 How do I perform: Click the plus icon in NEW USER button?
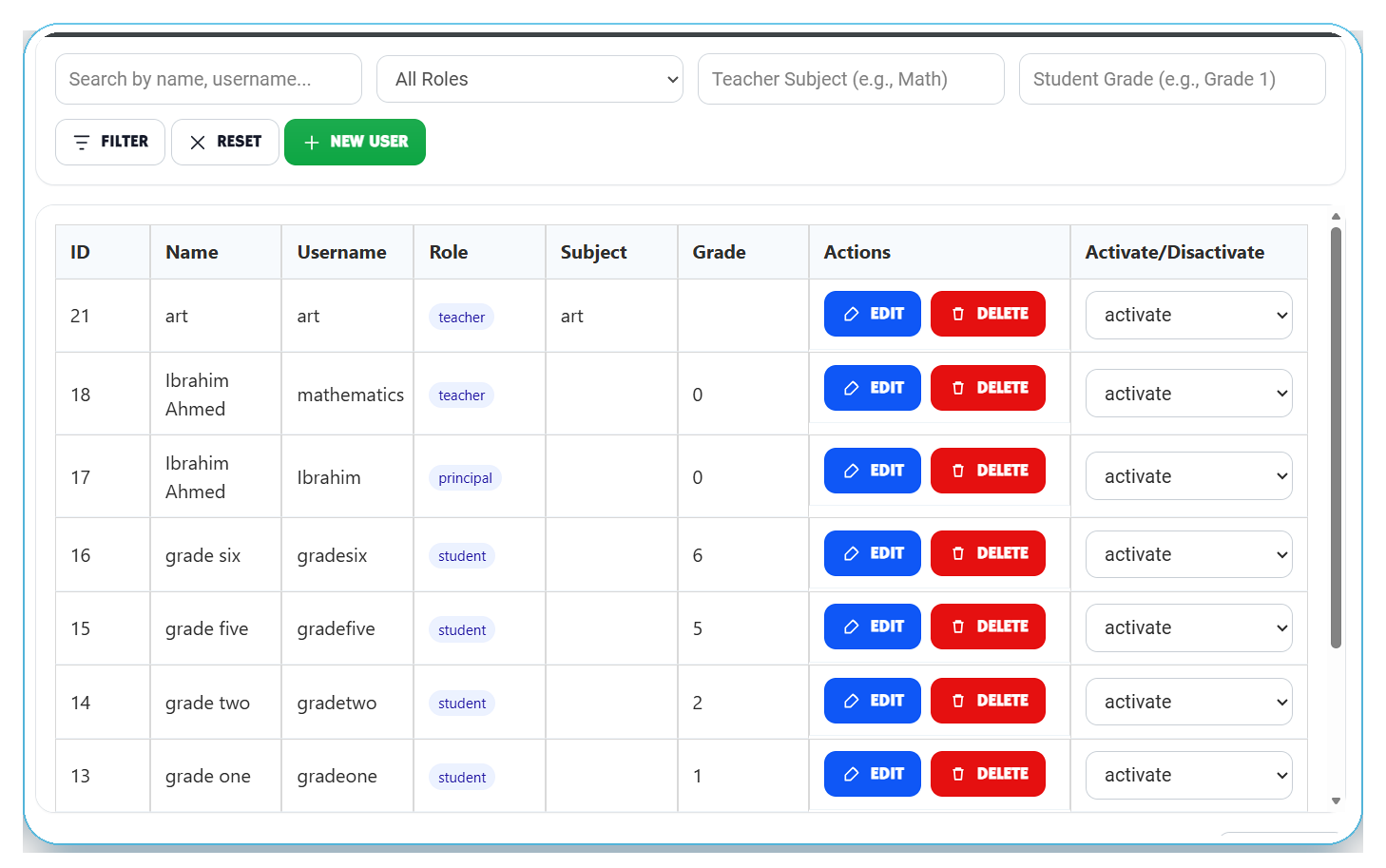click(311, 143)
